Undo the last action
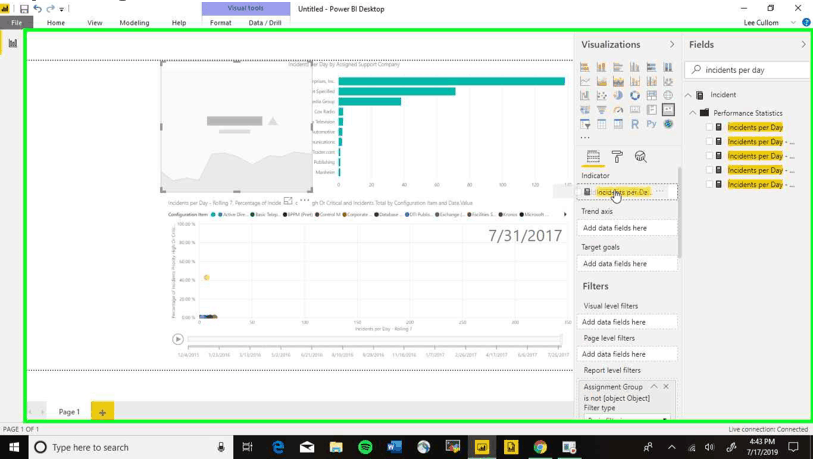The height and width of the screenshot is (460, 815). pos(37,9)
